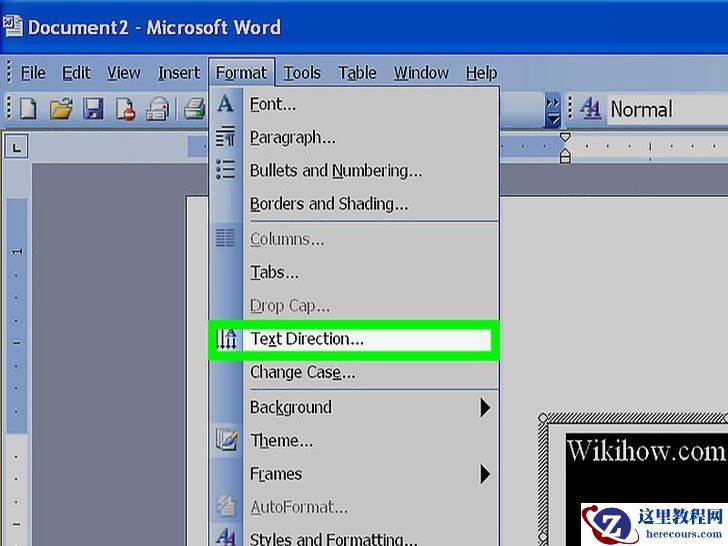Viewport: 728px width, 546px height.
Task: Choose Tabs... from the Format menu
Action: [x=355, y=273]
